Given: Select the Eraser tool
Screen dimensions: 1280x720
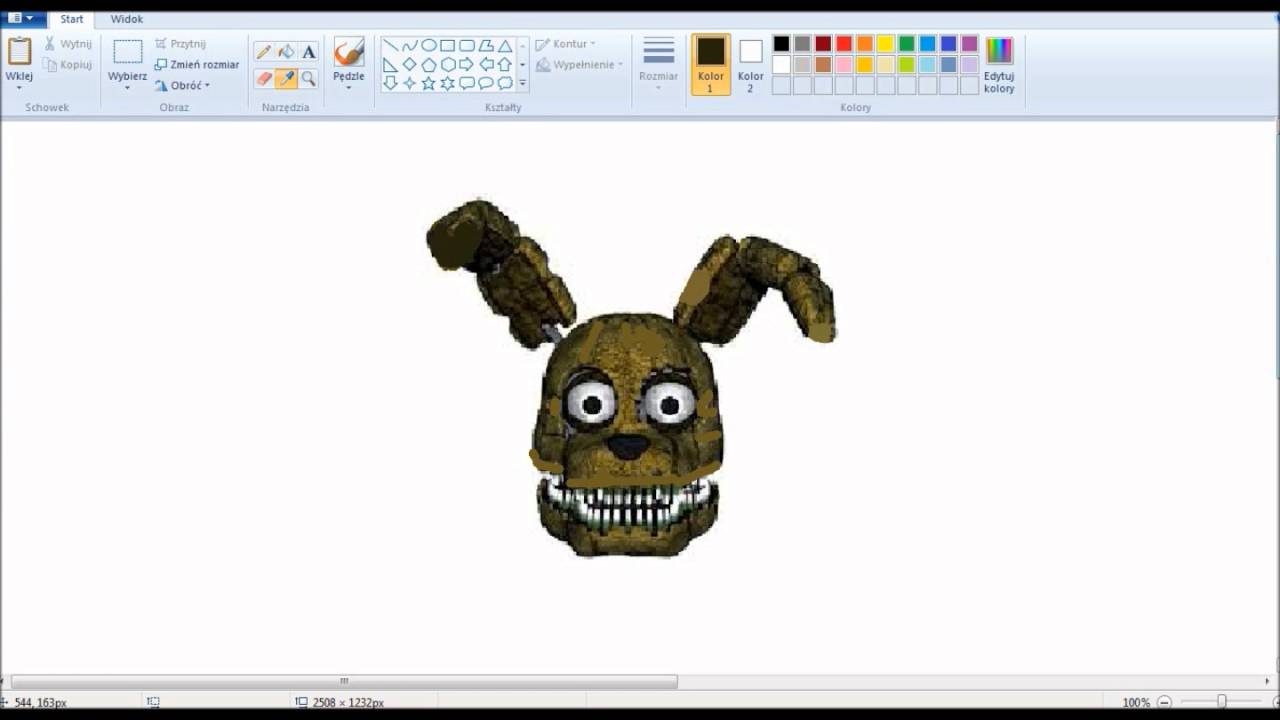Looking at the screenshot, I should point(264,78).
